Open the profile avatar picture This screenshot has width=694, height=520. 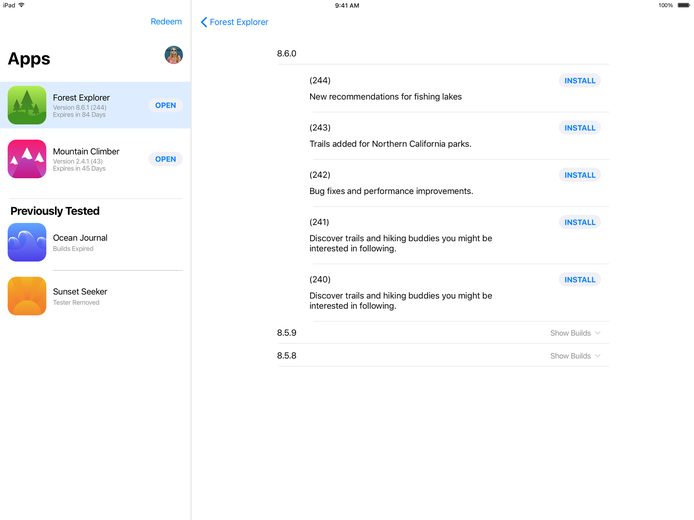174,55
